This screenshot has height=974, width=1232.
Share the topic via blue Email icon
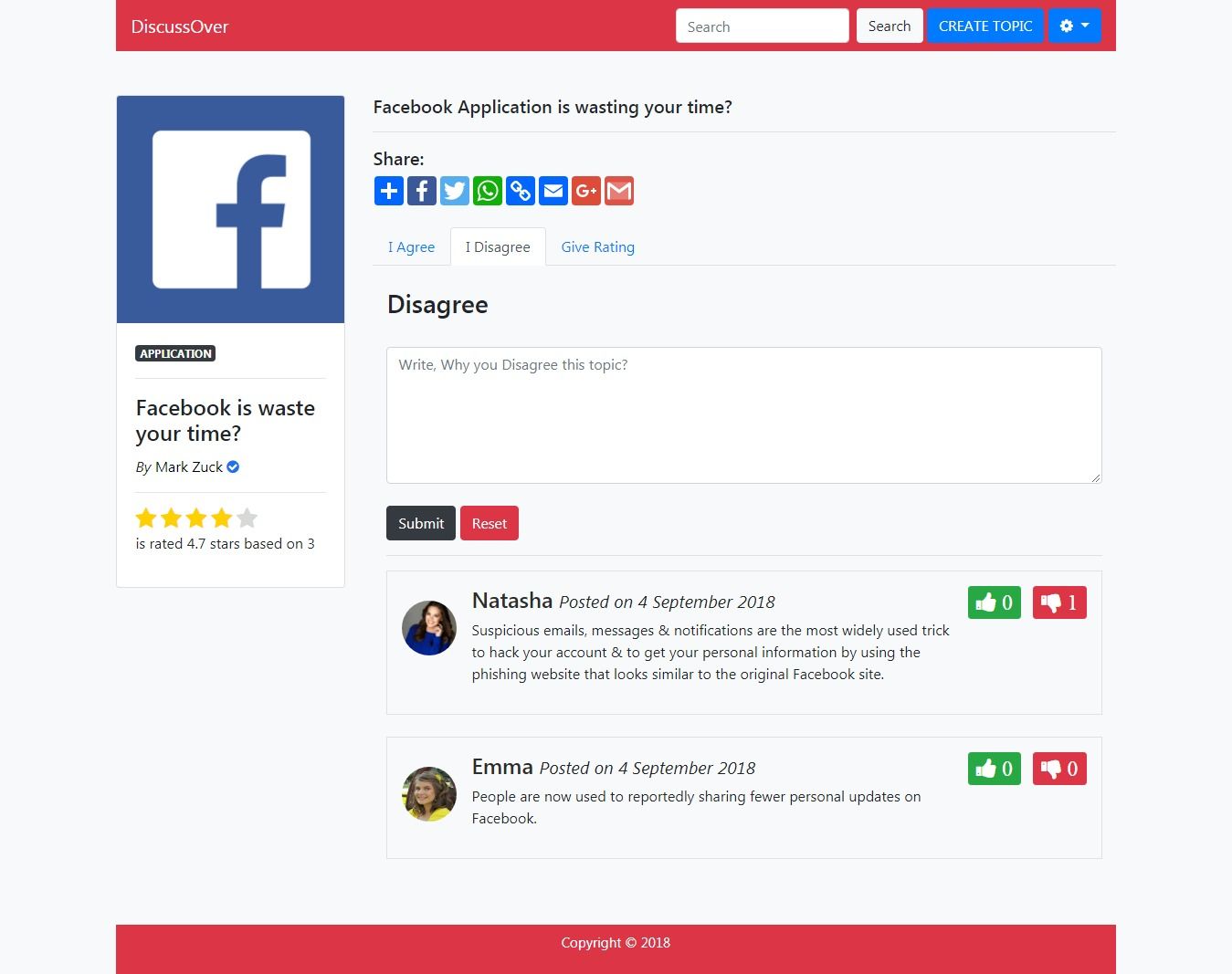553,191
